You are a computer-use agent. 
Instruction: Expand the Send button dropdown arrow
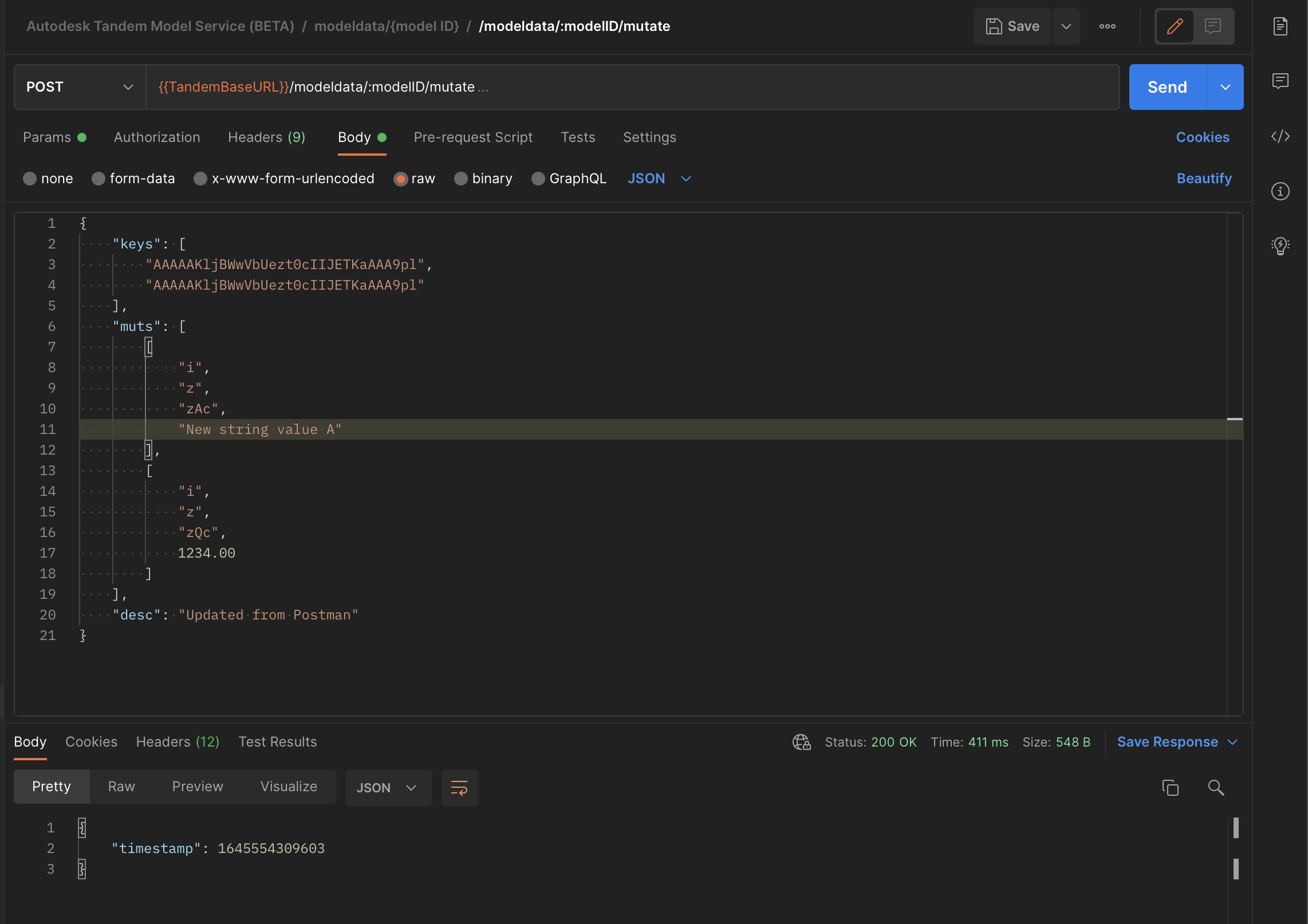(x=1225, y=87)
